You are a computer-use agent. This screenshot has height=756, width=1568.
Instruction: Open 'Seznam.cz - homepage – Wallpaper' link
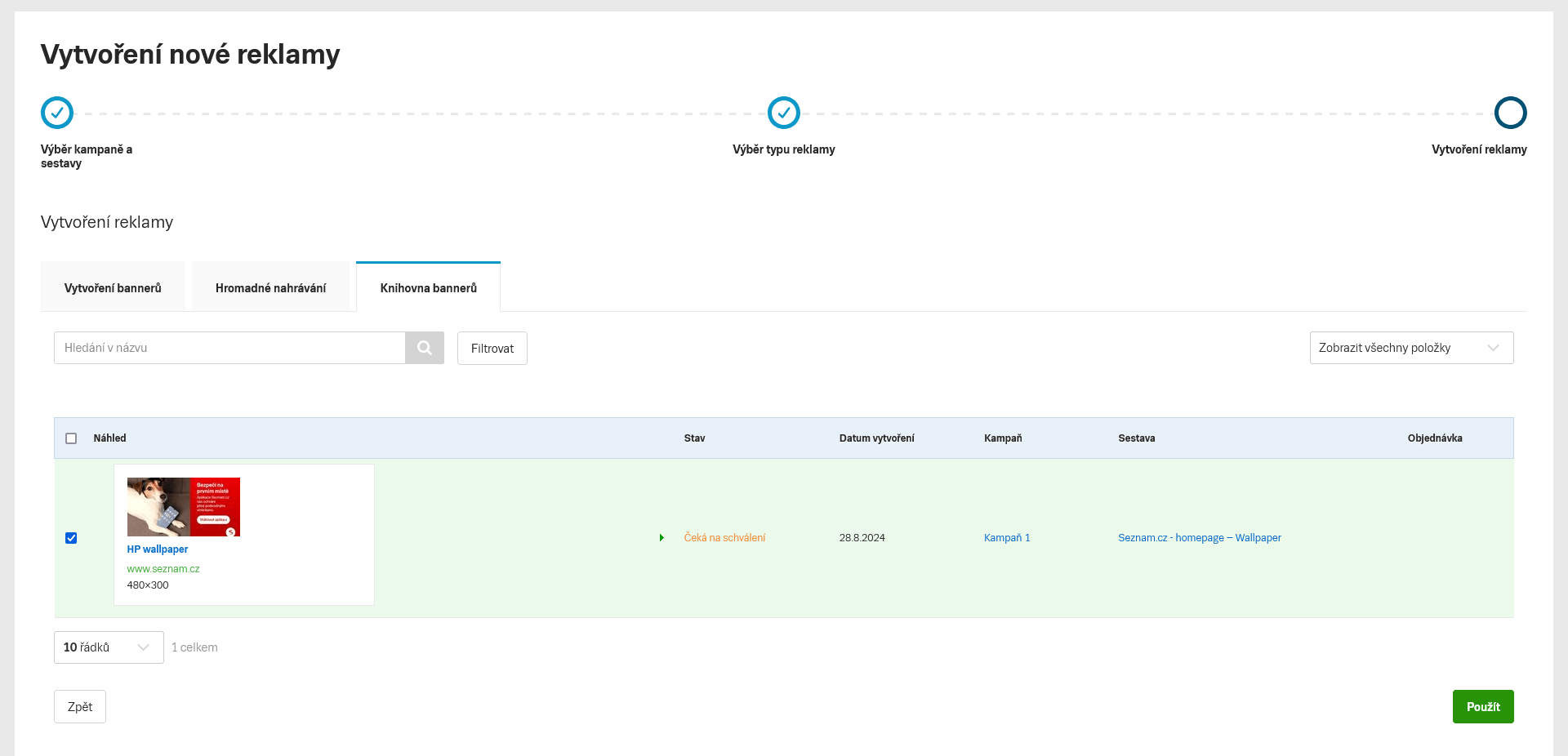[x=1199, y=538]
